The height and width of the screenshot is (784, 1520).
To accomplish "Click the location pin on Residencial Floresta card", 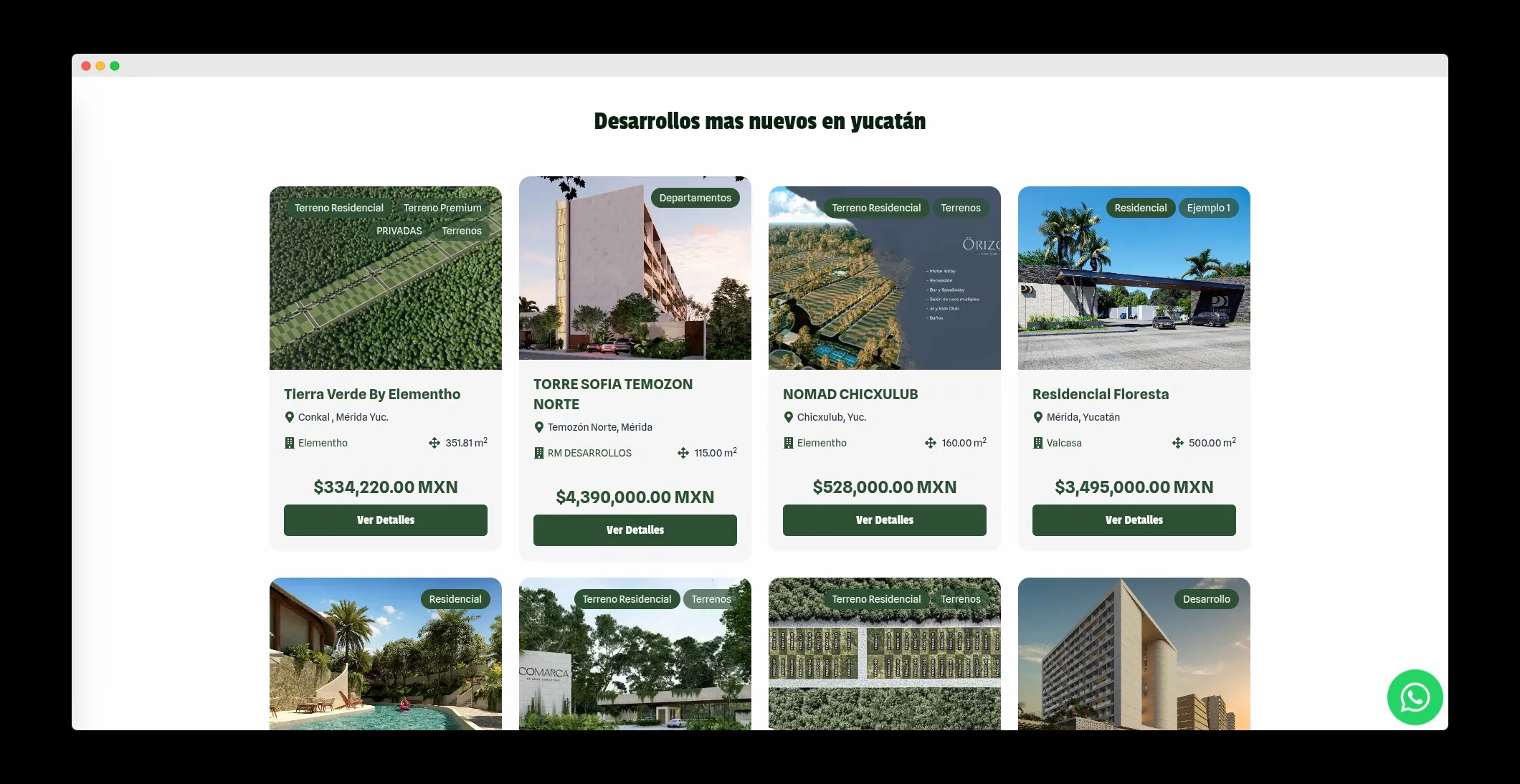I will coord(1038,416).
